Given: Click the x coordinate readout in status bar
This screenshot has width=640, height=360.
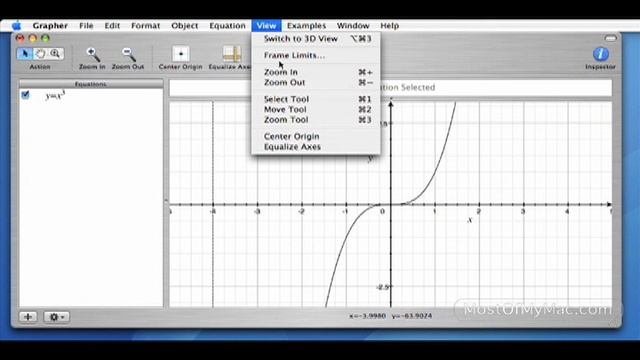Looking at the screenshot, I should (x=367, y=316).
